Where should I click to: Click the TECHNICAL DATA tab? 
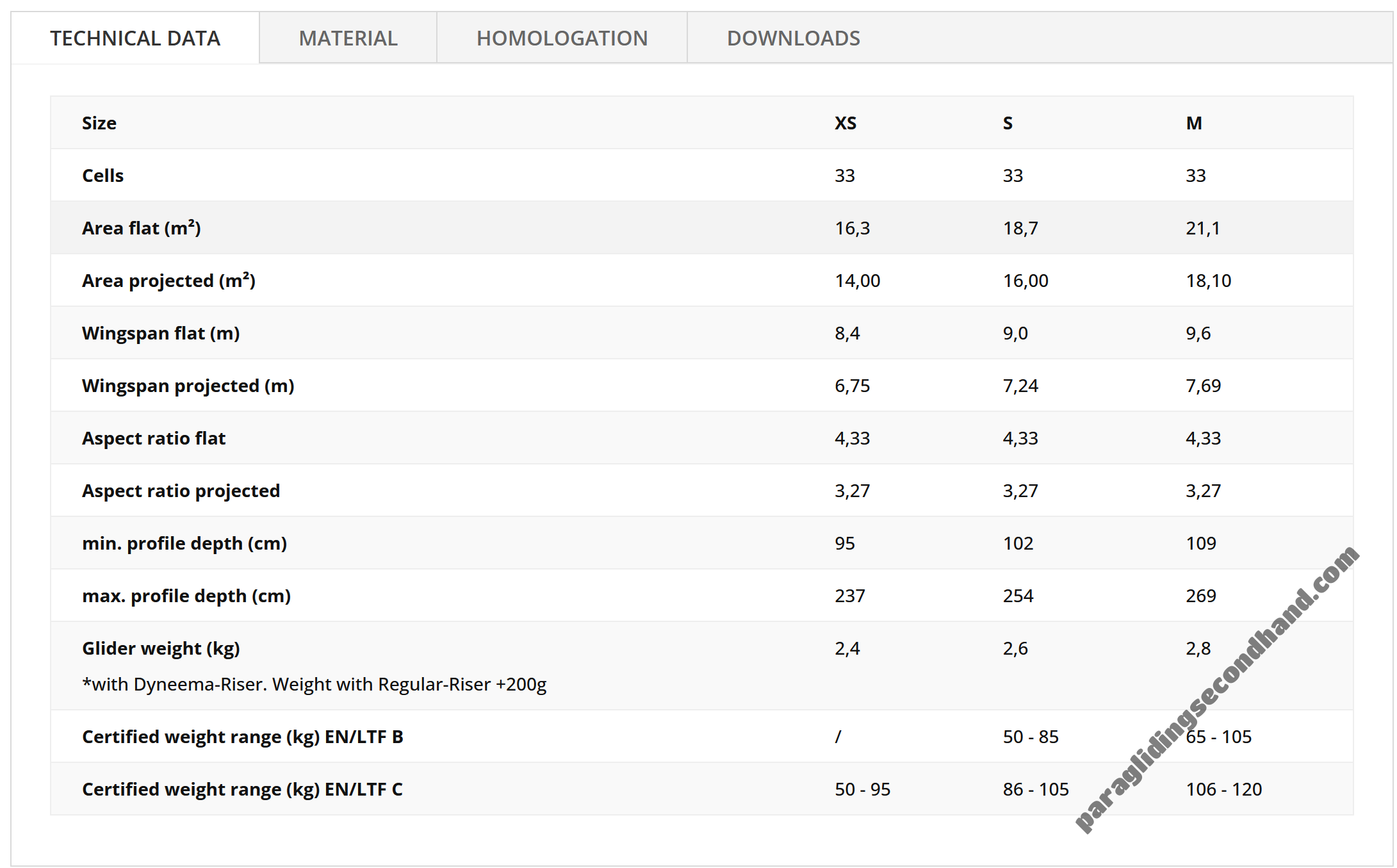(135, 38)
